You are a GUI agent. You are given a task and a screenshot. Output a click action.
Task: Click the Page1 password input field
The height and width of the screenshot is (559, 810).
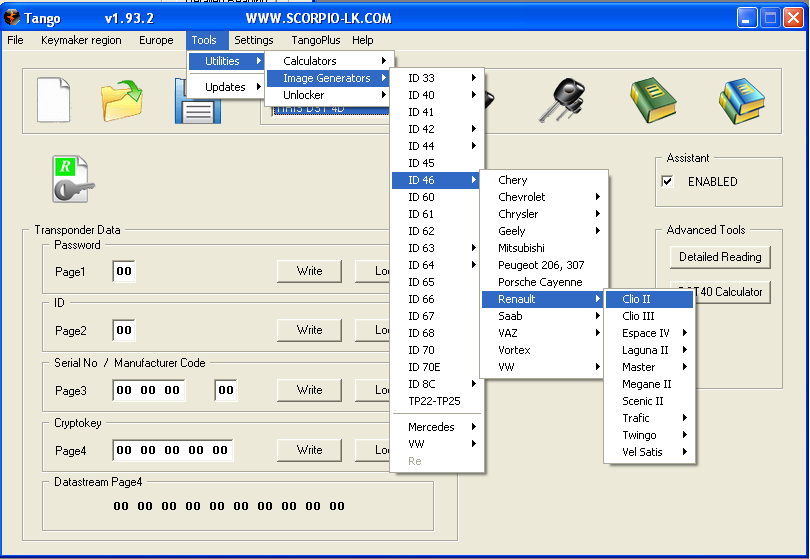[124, 271]
